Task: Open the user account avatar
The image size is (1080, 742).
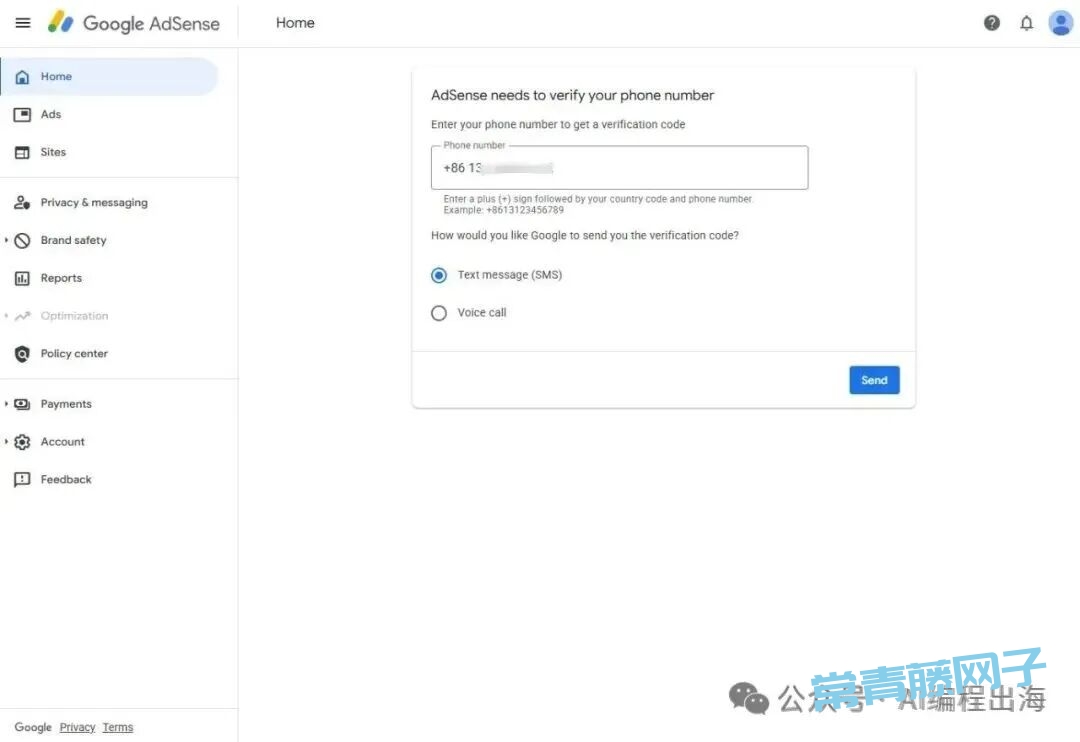Action: point(1060,23)
